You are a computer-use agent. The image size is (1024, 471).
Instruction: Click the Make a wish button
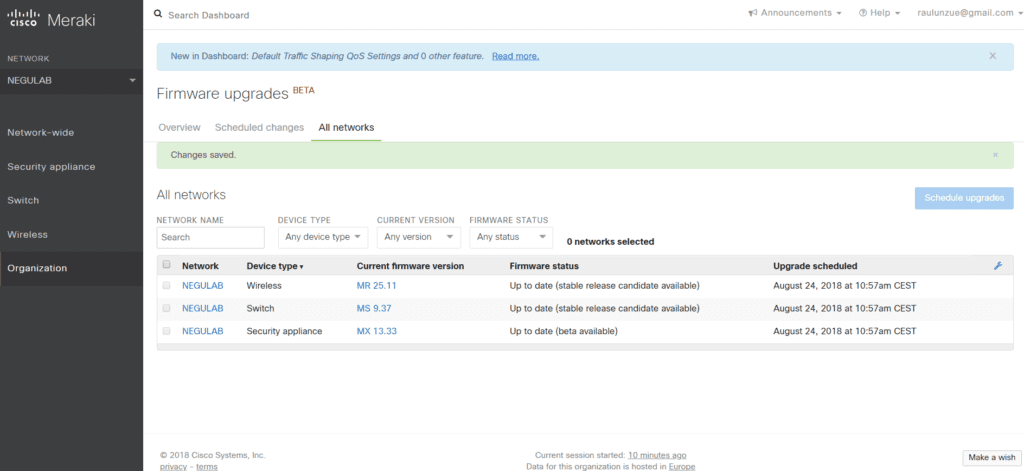click(x=991, y=457)
